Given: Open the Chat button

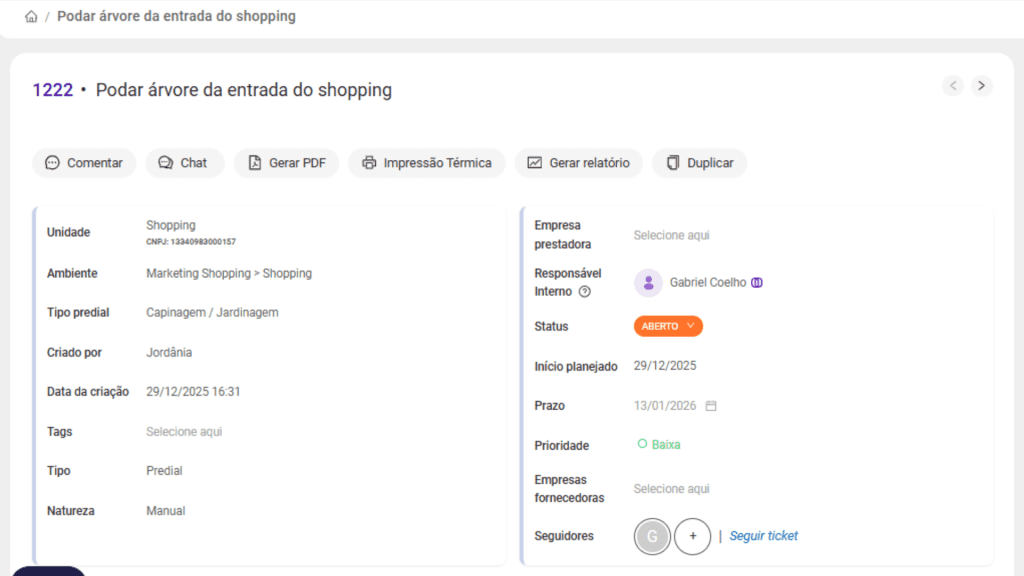Looking at the screenshot, I should pos(184,163).
